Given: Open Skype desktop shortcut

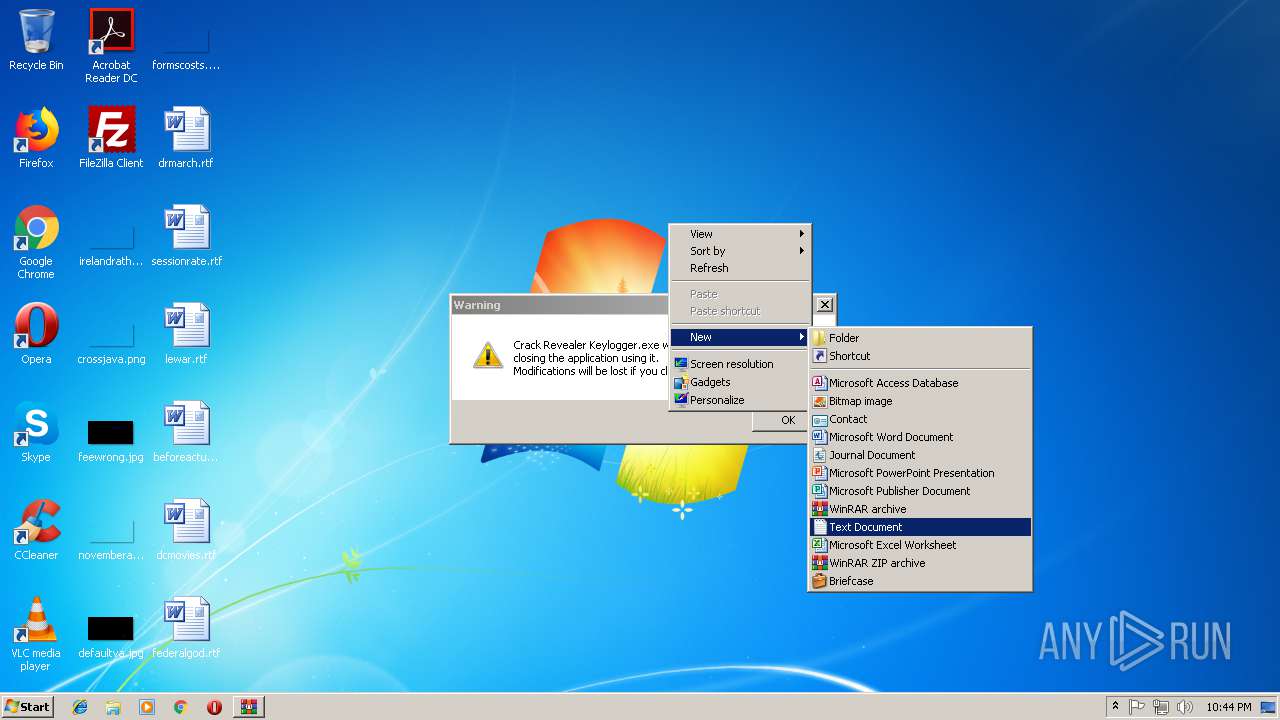Looking at the screenshot, I should point(36,432).
